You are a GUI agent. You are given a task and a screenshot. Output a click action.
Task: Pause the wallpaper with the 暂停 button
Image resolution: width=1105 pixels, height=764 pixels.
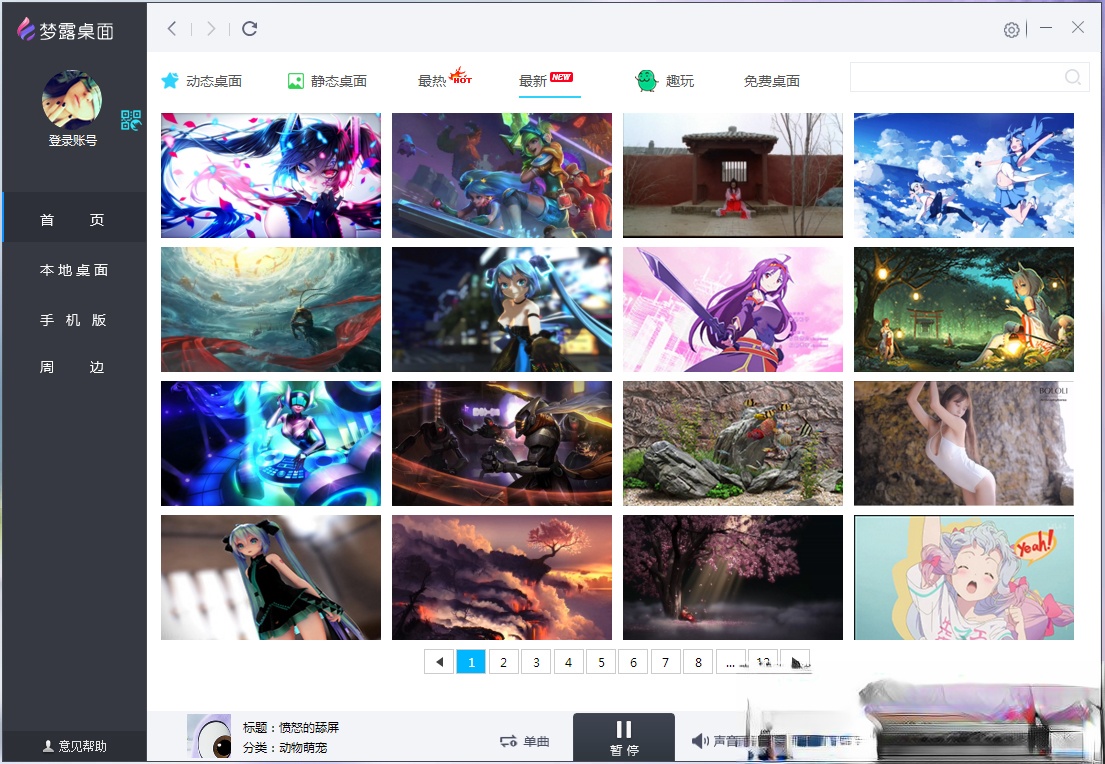click(623, 737)
